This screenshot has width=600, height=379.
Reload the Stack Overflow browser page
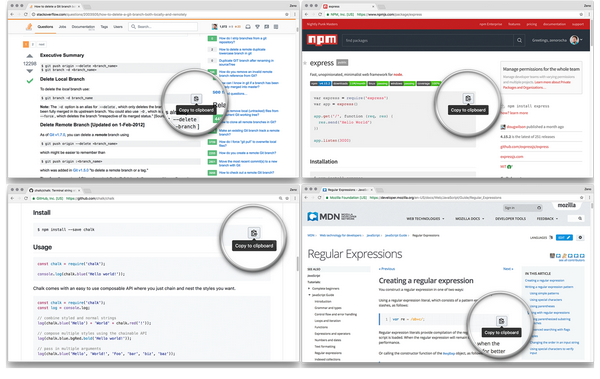coord(26,14)
